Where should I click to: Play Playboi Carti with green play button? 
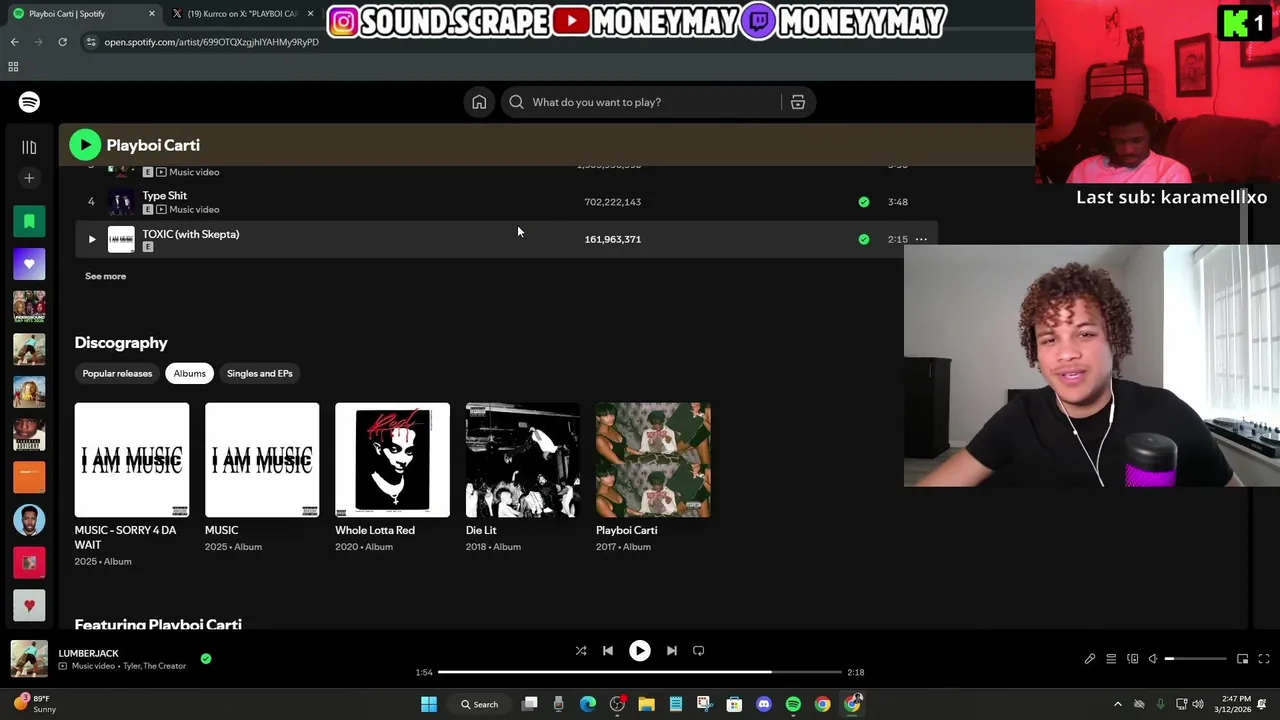pos(85,145)
